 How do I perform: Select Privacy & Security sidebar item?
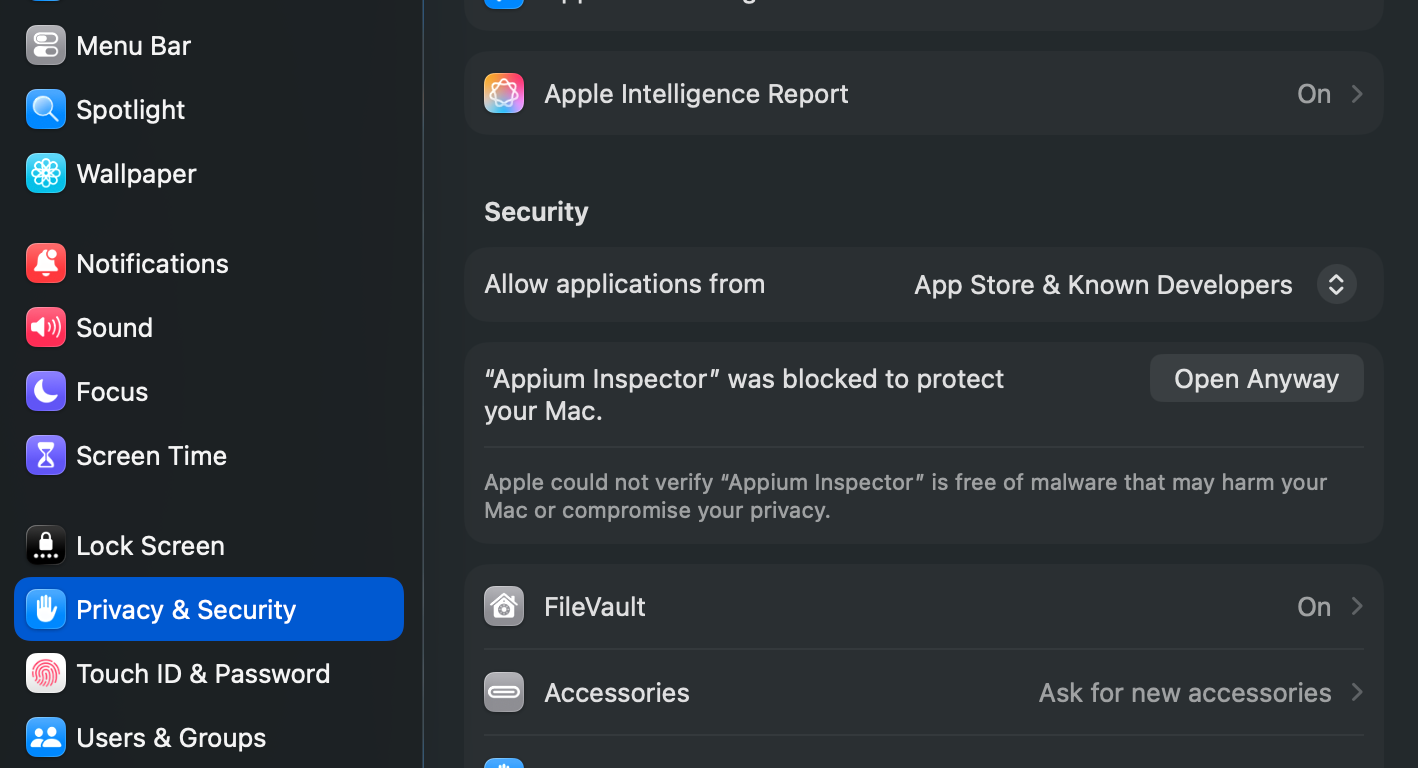186,610
